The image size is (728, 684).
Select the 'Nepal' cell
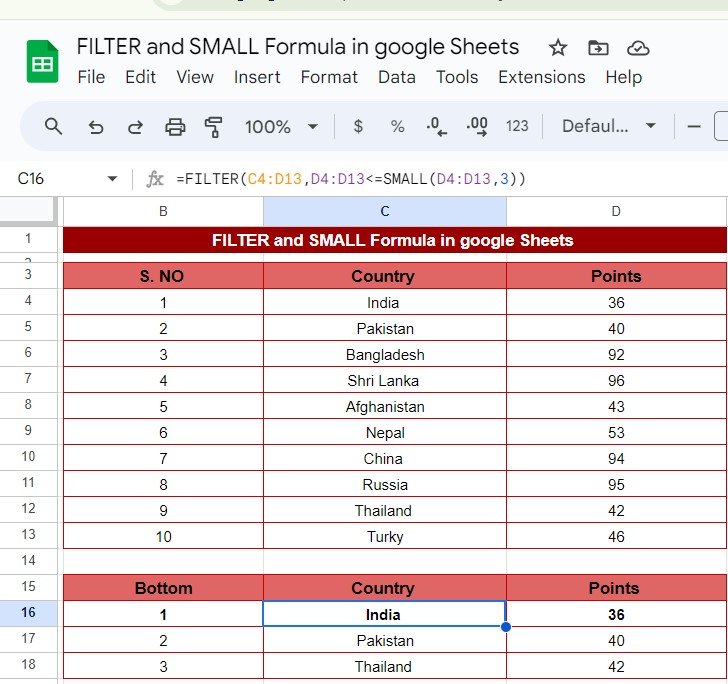point(384,432)
